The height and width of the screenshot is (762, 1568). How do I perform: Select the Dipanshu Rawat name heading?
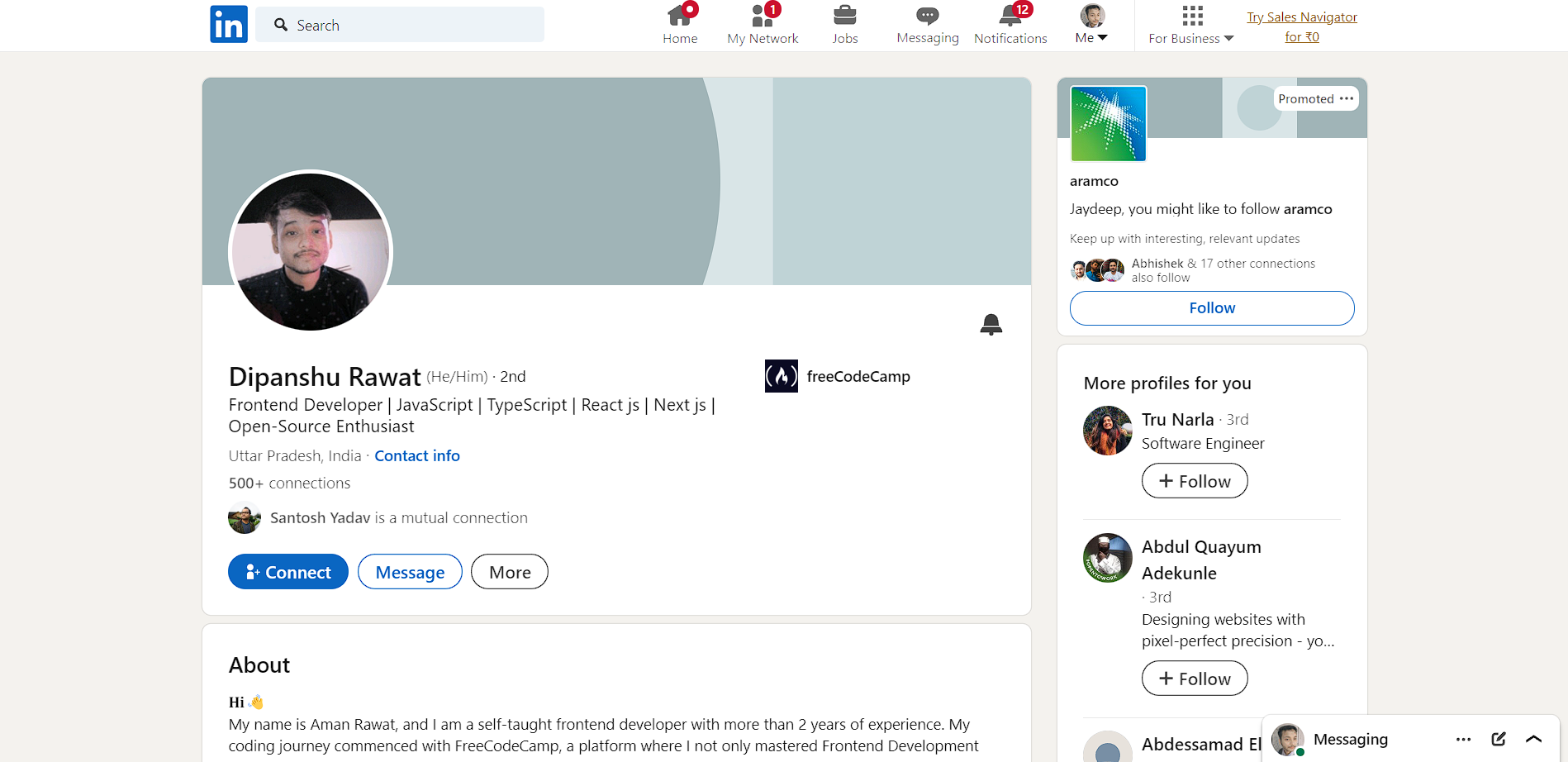[325, 377]
